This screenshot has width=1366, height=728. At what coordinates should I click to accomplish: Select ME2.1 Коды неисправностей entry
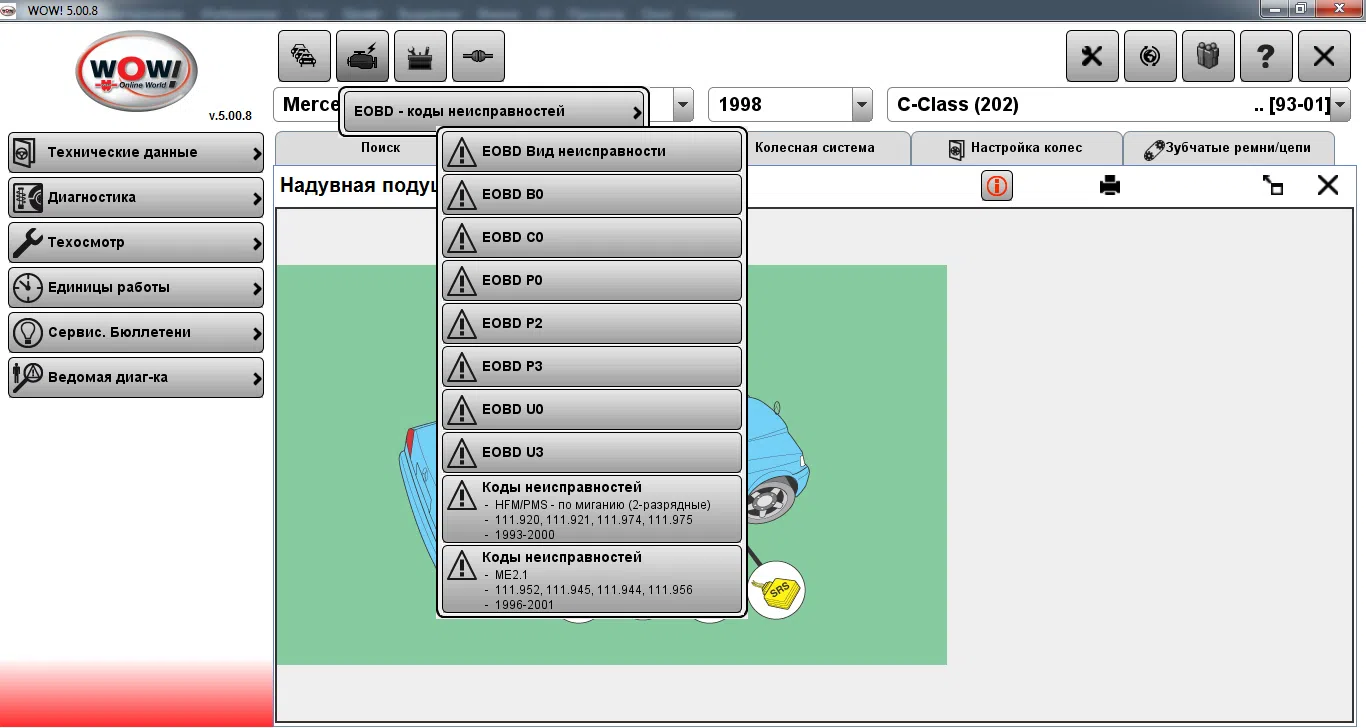pyautogui.click(x=592, y=580)
